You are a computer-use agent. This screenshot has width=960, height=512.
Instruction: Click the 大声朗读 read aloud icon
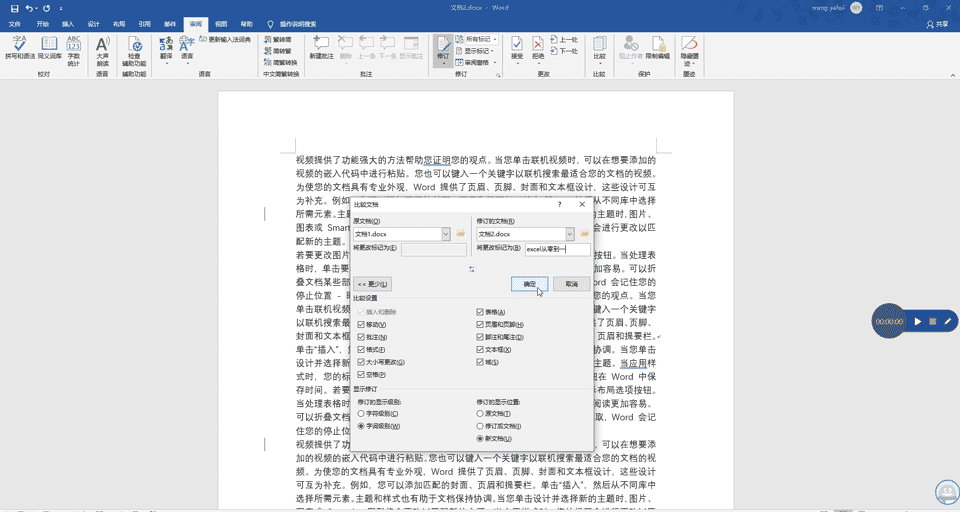point(102,47)
